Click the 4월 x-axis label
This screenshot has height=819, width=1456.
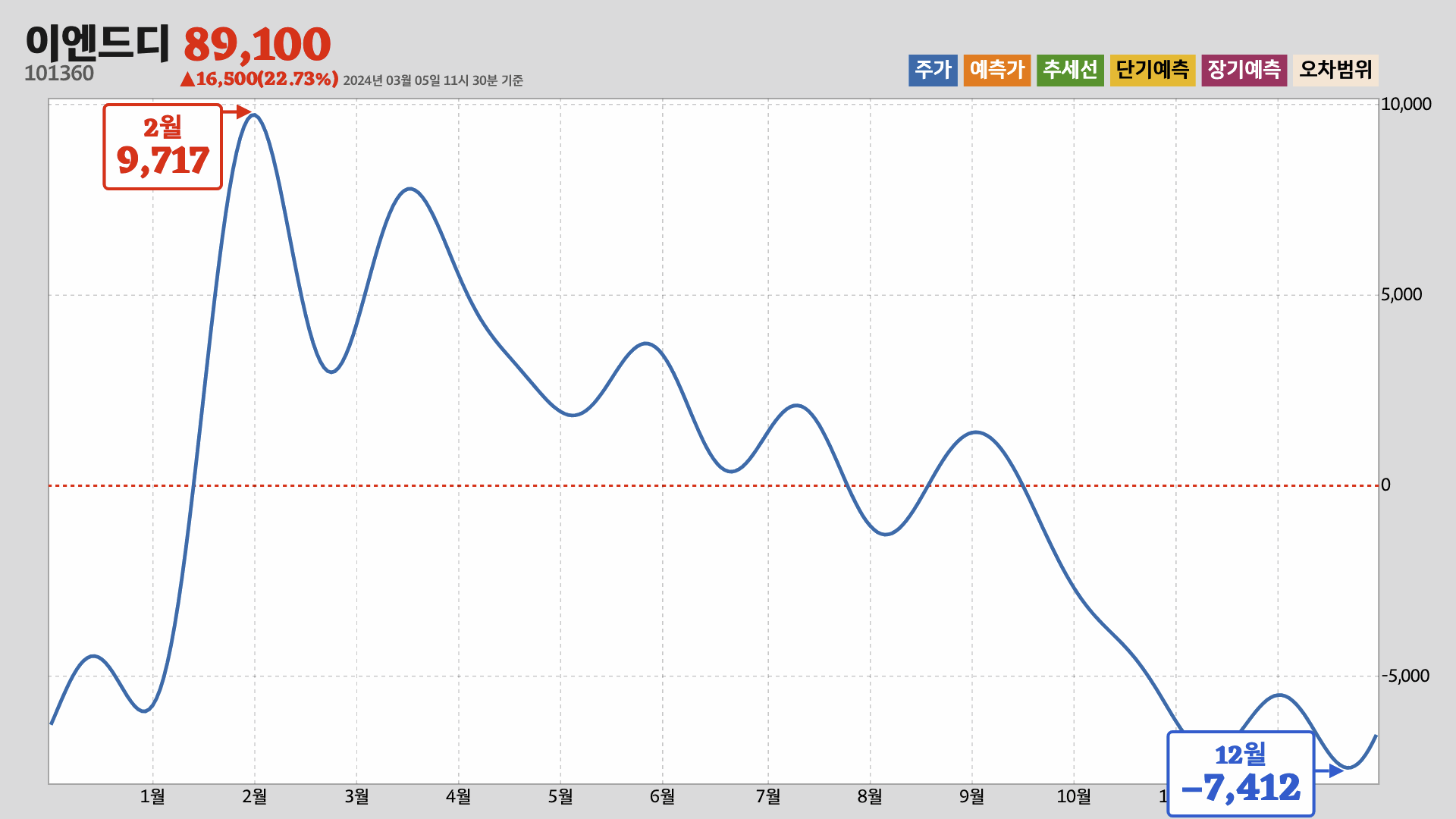pos(458,796)
